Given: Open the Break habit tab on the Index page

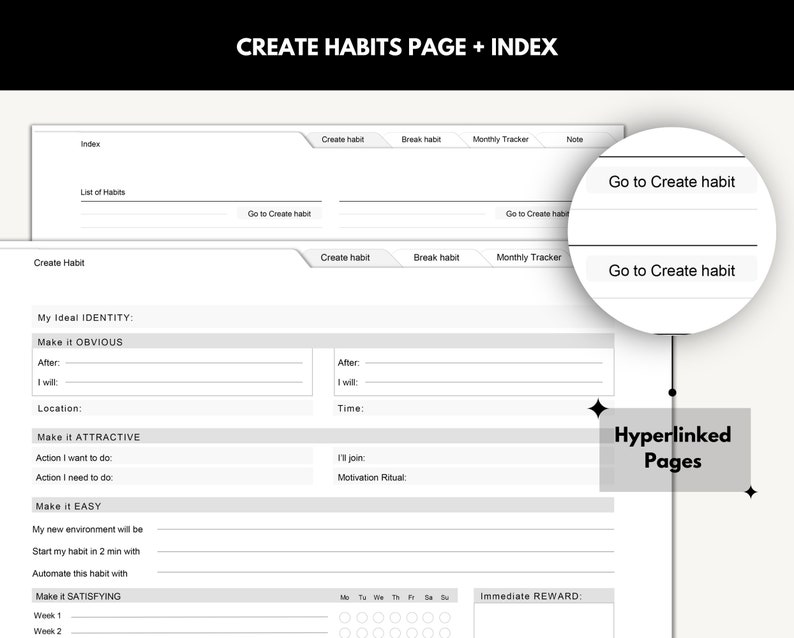Looking at the screenshot, I should tap(421, 139).
